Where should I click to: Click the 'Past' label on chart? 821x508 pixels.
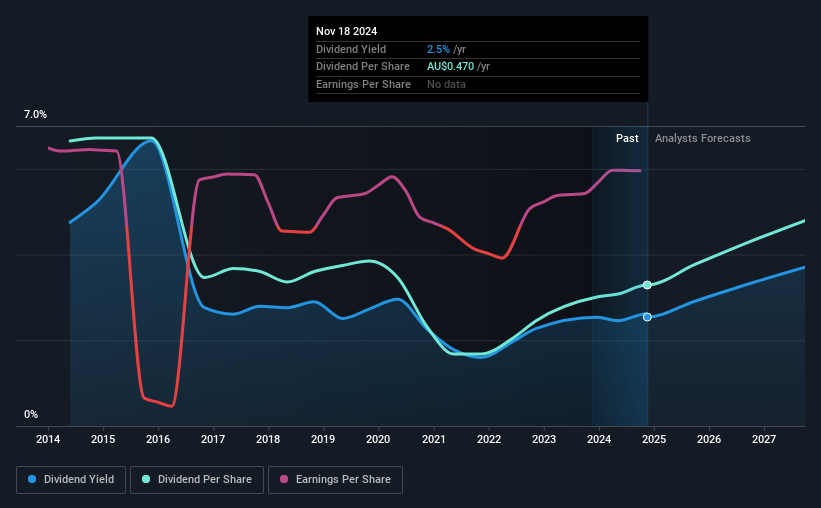tap(627, 138)
